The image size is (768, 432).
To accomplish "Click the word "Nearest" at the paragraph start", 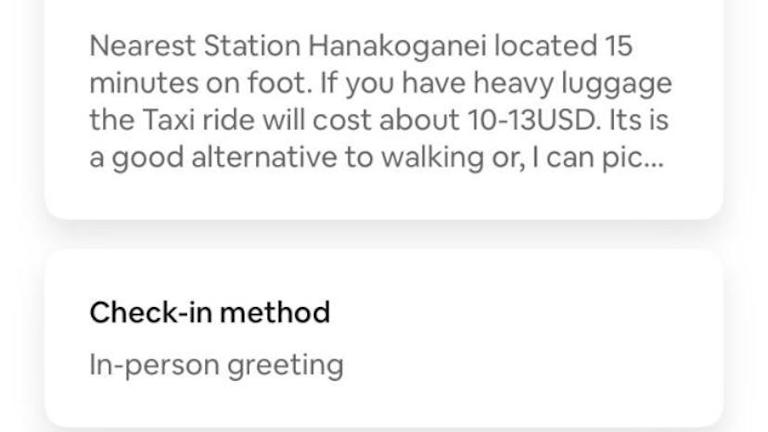I will pos(141,46).
